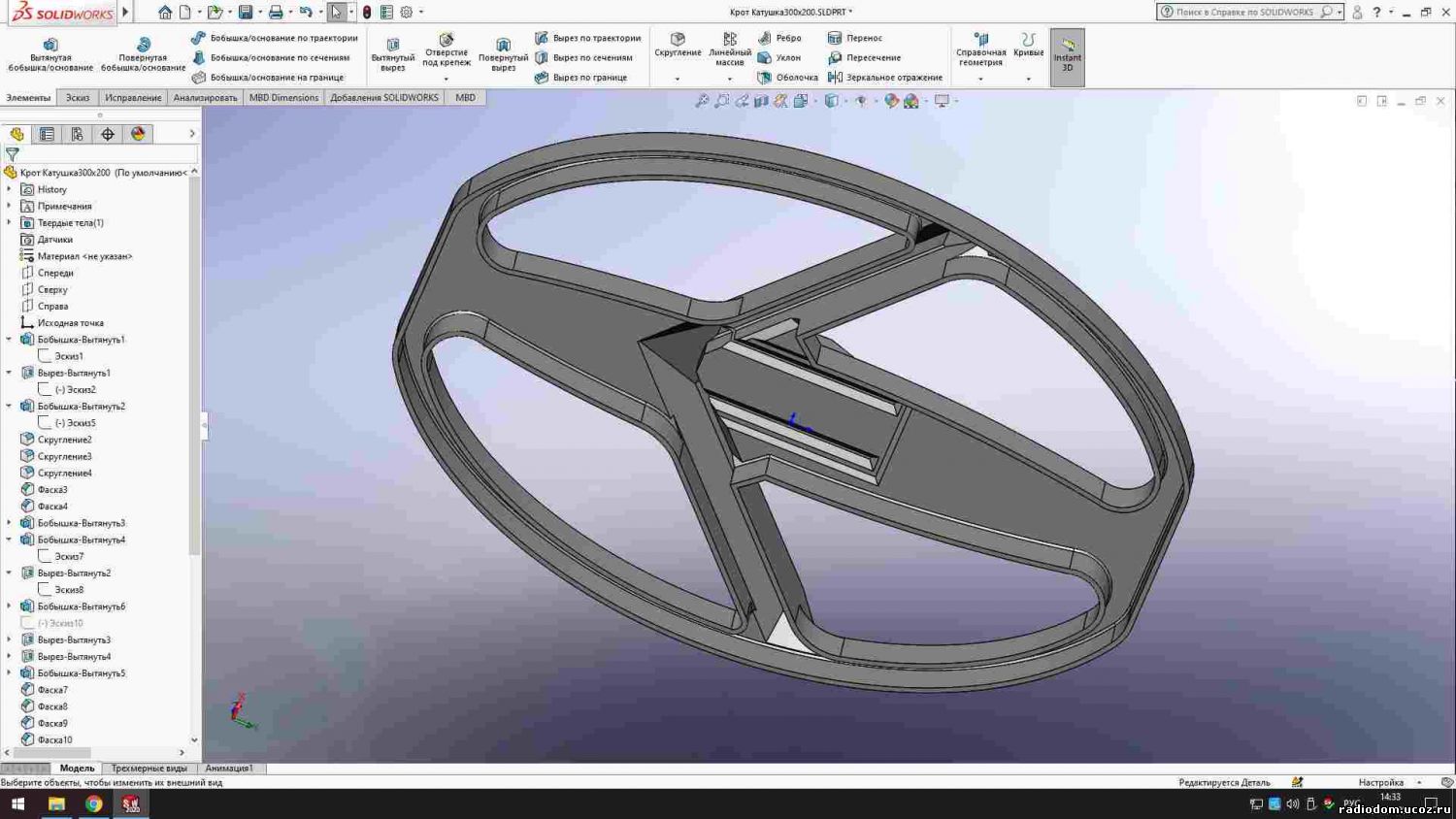Expand Бобышка-Вытянуть3 feature node
The image size is (1456, 819).
tap(10, 523)
